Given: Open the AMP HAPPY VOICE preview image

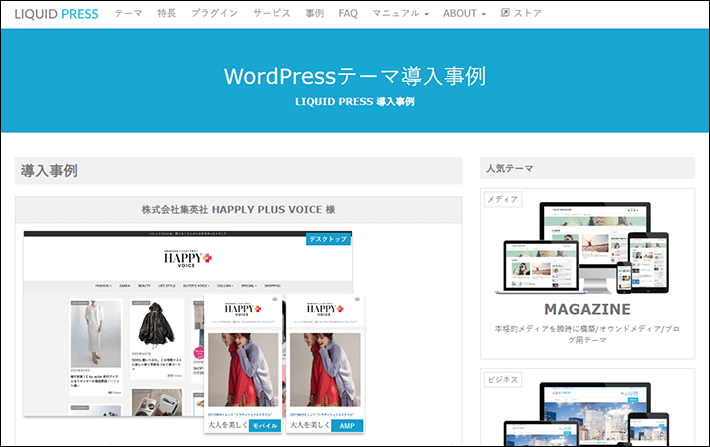Looking at the screenshot, I should tap(325, 364).
